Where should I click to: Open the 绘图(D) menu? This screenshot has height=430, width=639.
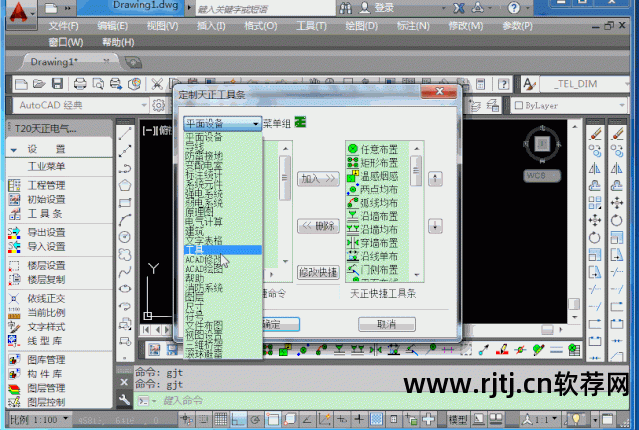pos(361,26)
